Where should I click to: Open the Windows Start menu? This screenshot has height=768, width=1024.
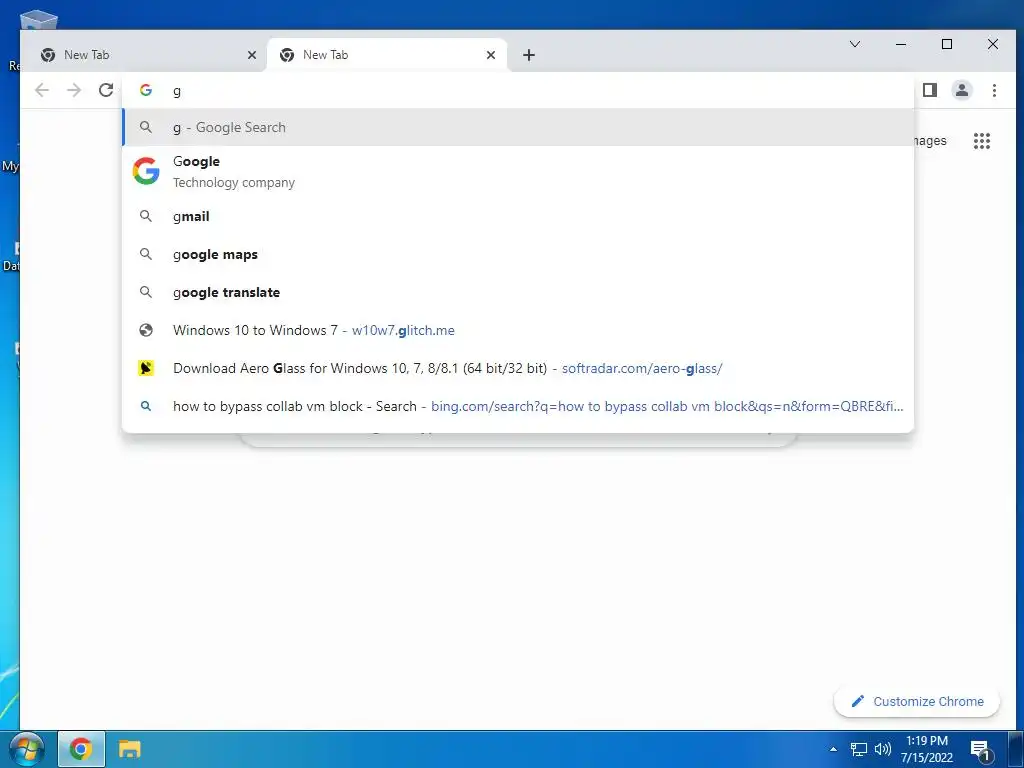click(x=26, y=748)
